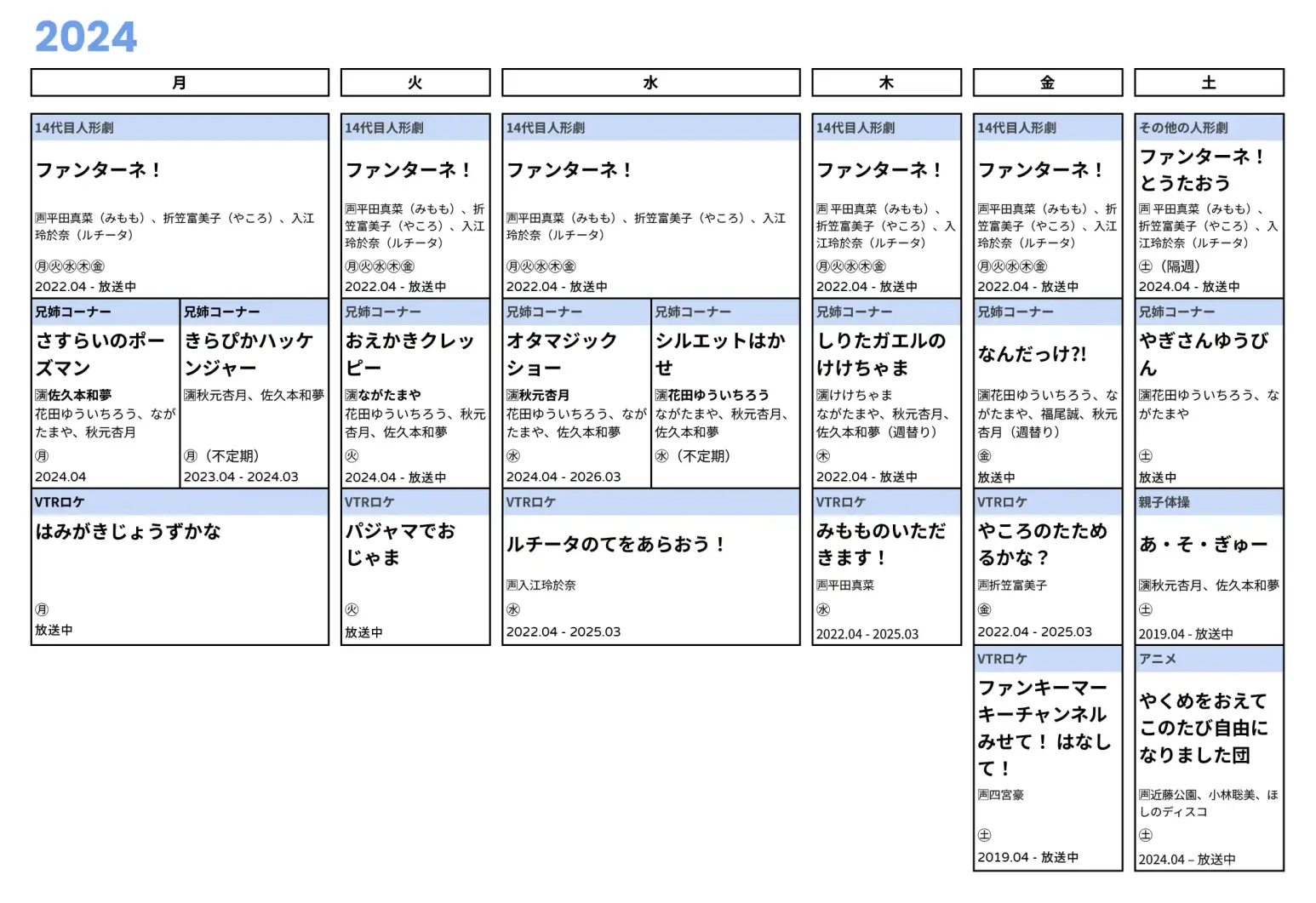Open the さすらいのポーズマン program title
Image resolution: width=1316 pixels, height=903 pixels.
[100, 354]
